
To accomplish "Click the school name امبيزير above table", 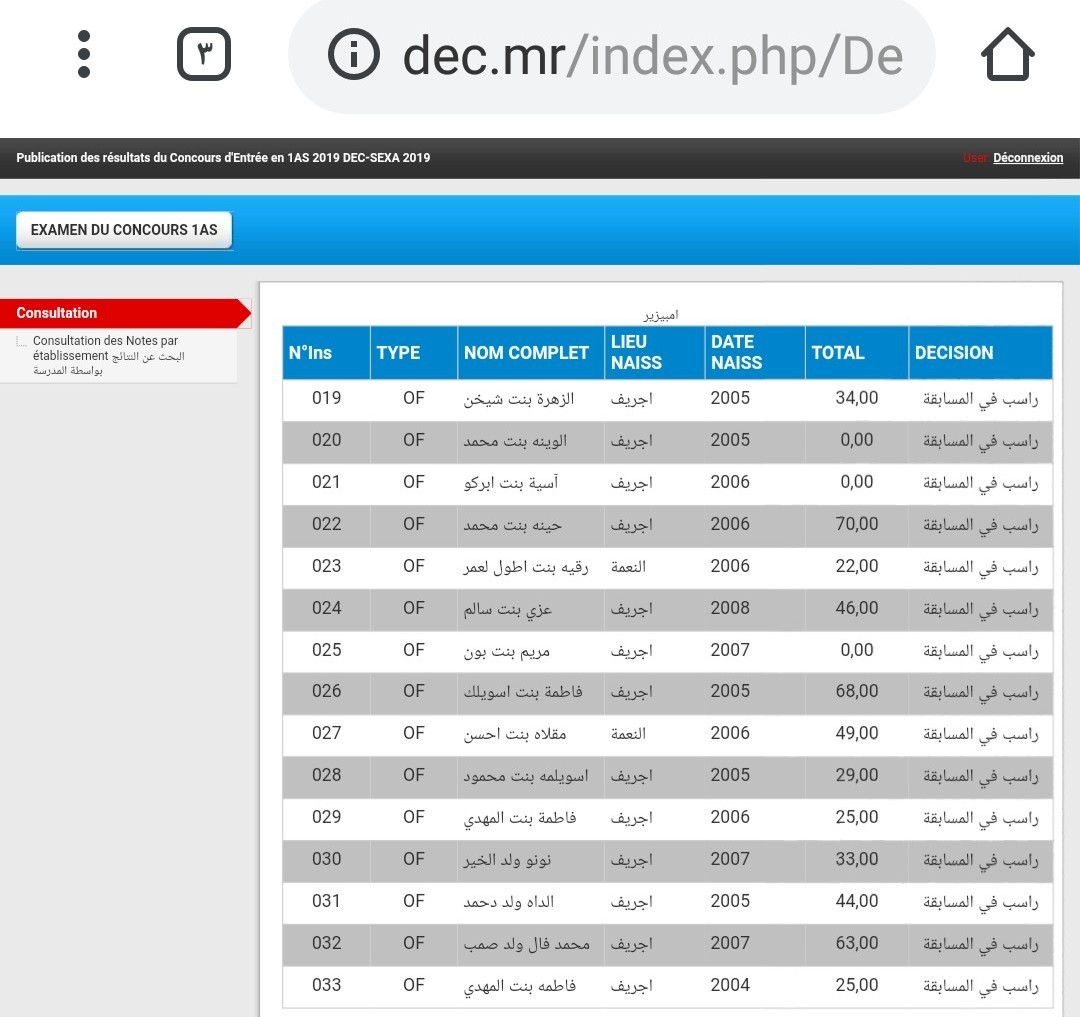I will click(x=661, y=315).
